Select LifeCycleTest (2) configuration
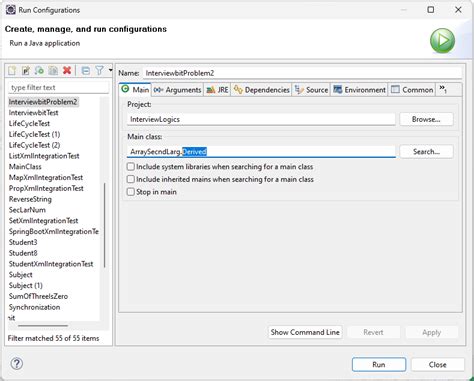 click(x=34, y=145)
